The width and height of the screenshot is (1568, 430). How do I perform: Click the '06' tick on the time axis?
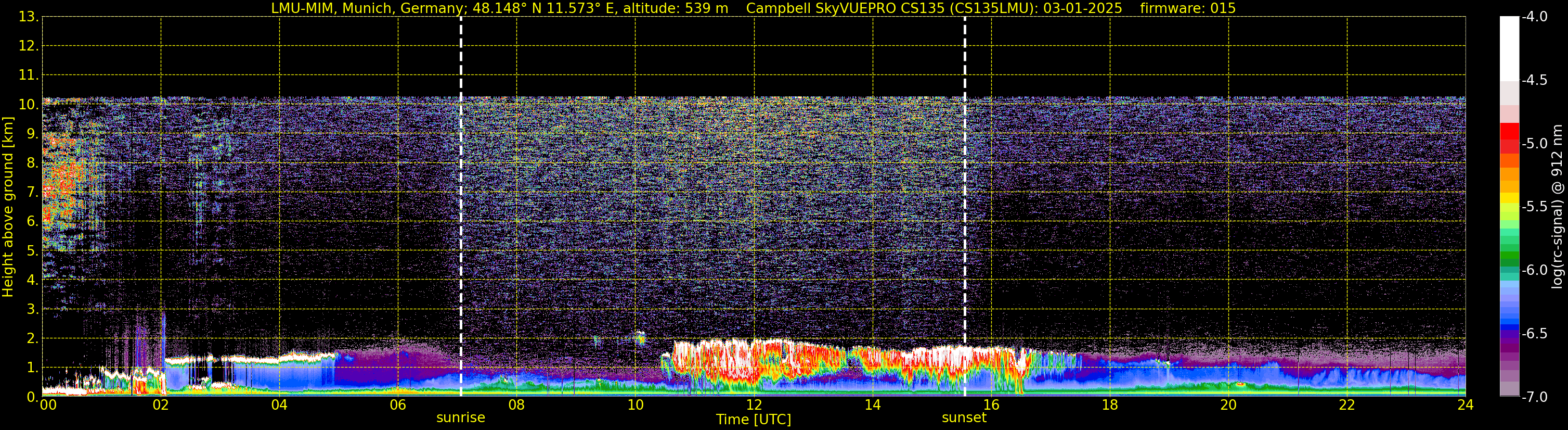coord(398,405)
